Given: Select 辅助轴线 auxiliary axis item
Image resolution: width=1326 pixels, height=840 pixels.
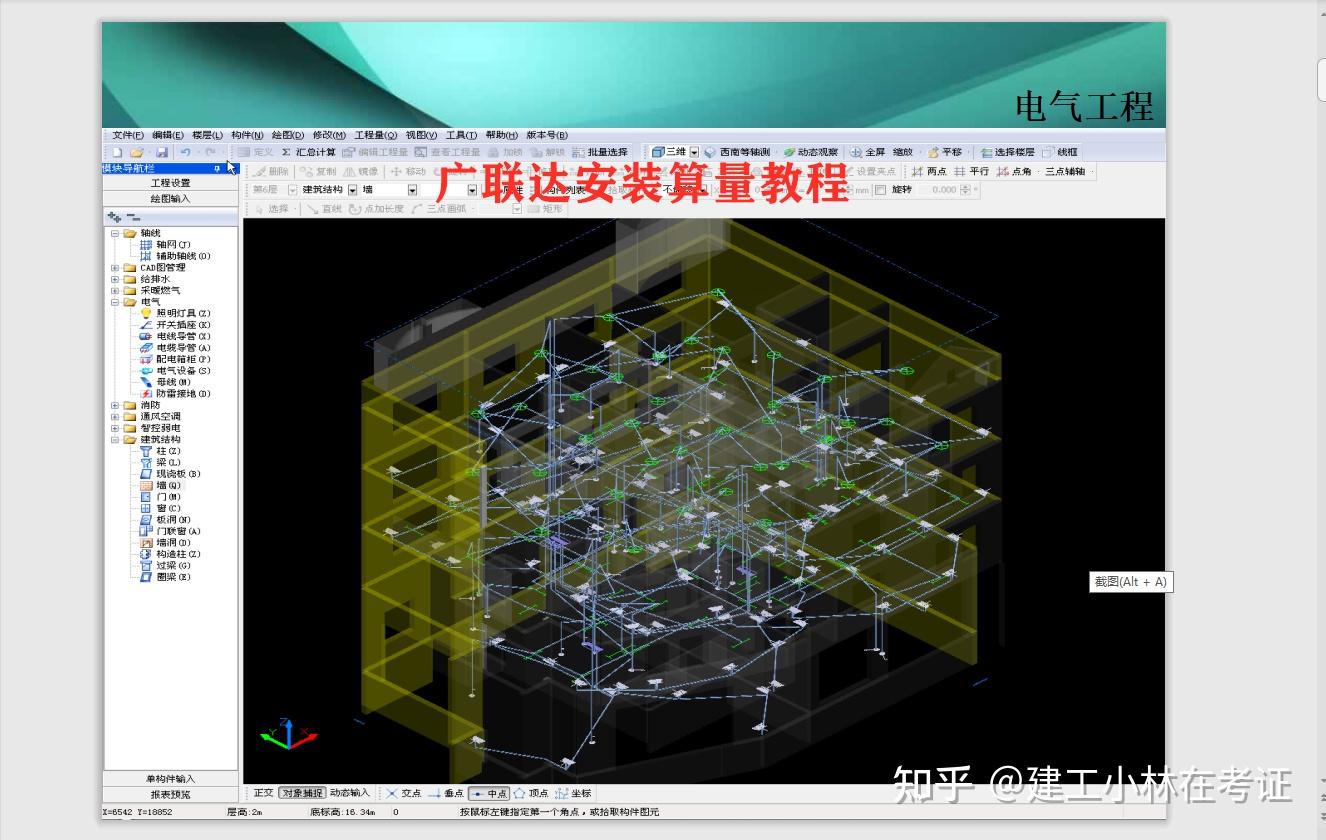Looking at the screenshot, I should click(175, 256).
